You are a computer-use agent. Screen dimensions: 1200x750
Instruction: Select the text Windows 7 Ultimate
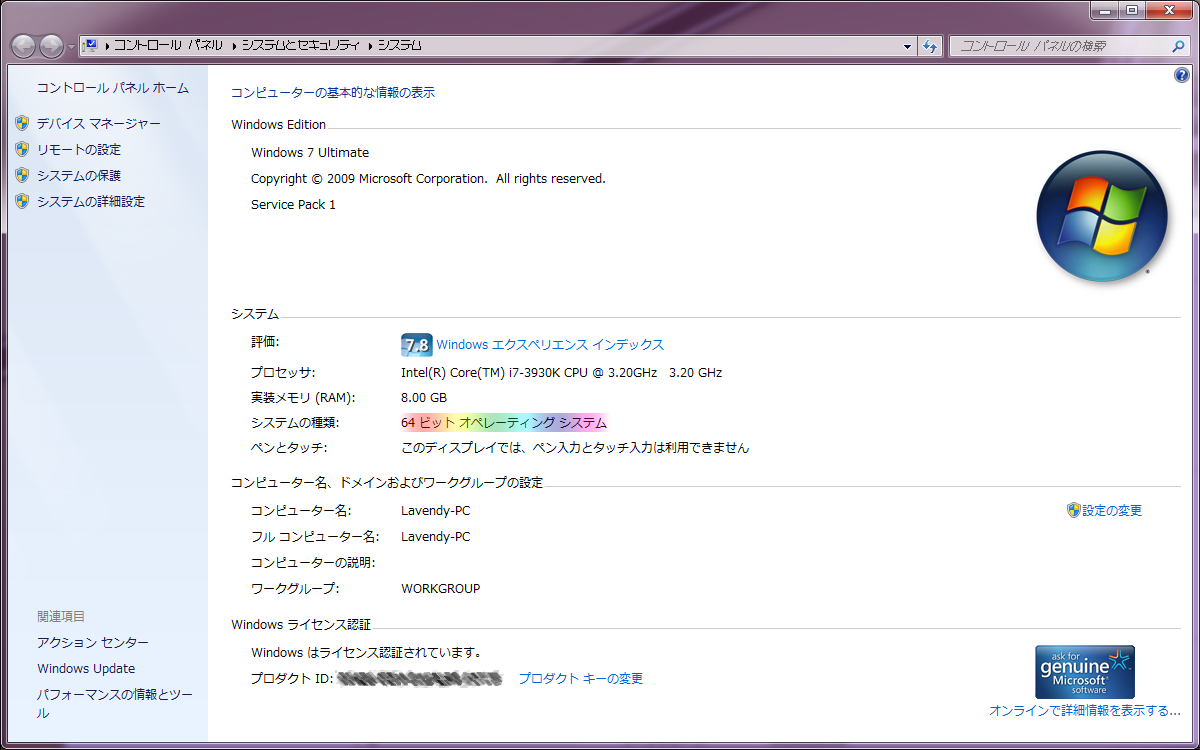click(x=310, y=153)
